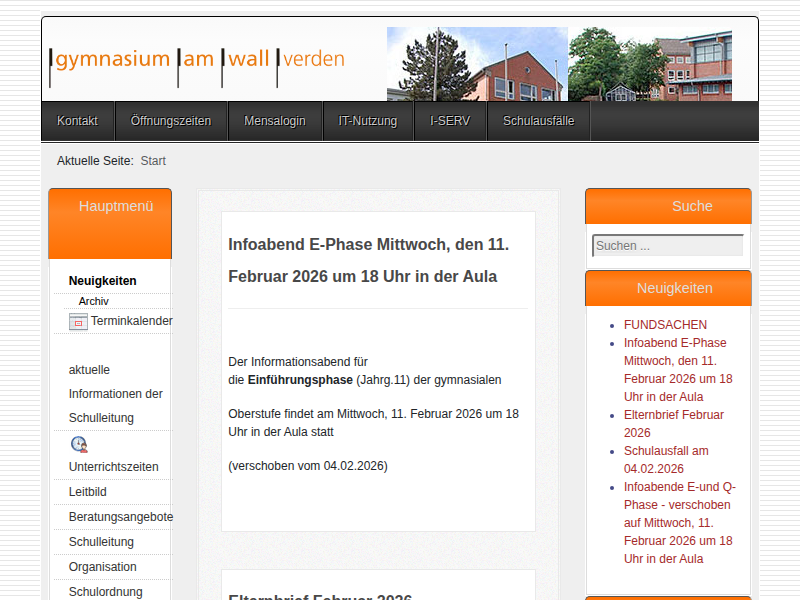This screenshot has width=800, height=600.
Task: Open the Leitbild page from the sidebar
Action: pos(88,492)
